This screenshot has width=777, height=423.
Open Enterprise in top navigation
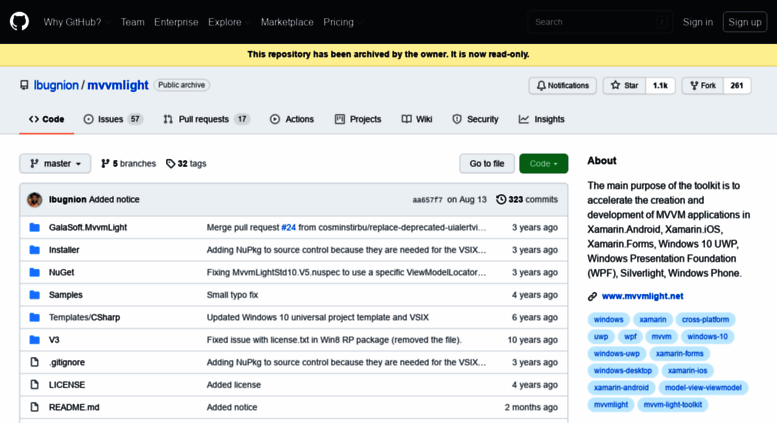176,22
